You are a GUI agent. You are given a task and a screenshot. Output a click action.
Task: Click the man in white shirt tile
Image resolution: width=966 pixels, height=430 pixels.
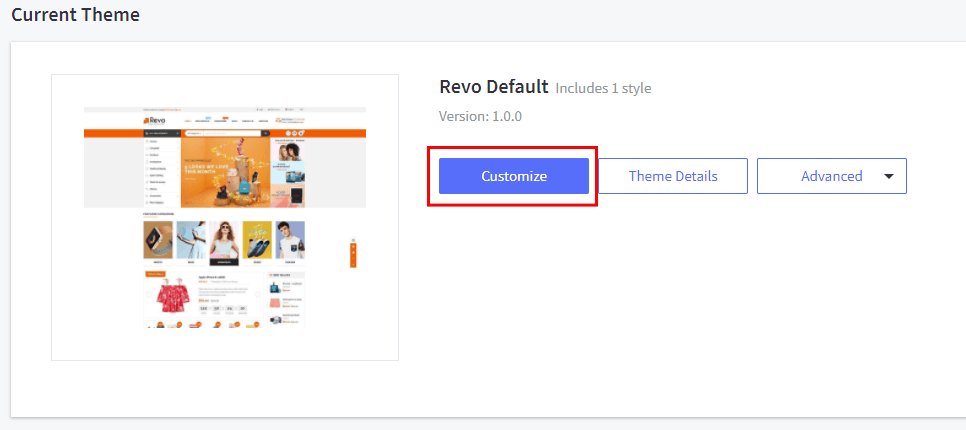tap(290, 241)
